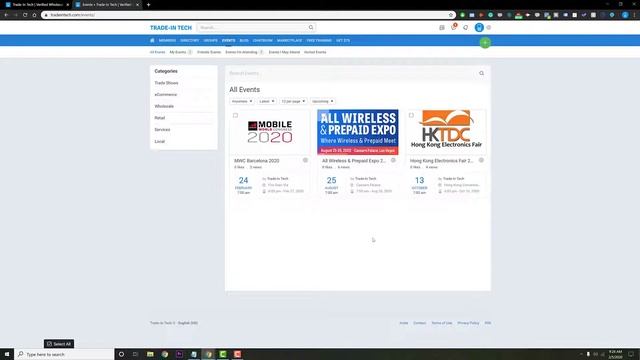Select the Trade Shows category

[166, 83]
